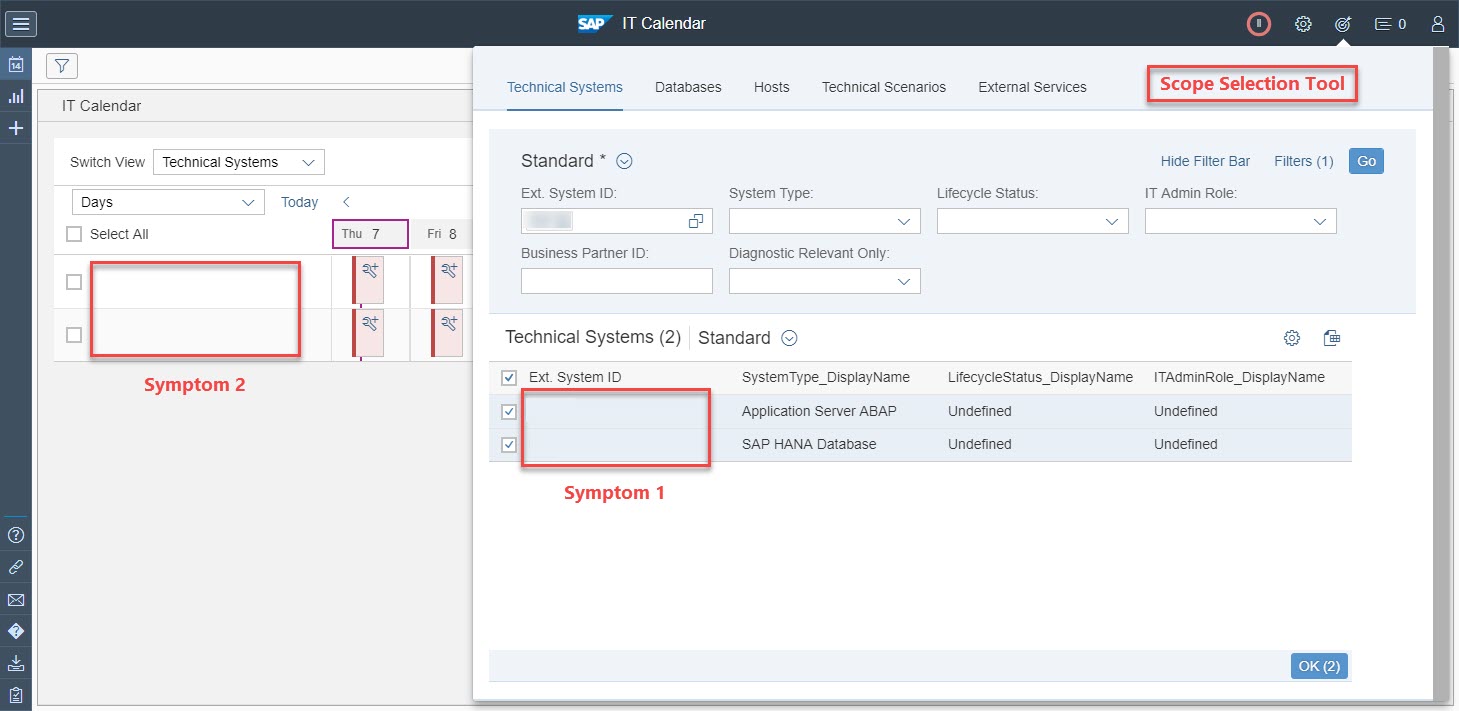Select the Thu 7 day header
Viewport: 1459px width, 711px height.
tap(370, 234)
